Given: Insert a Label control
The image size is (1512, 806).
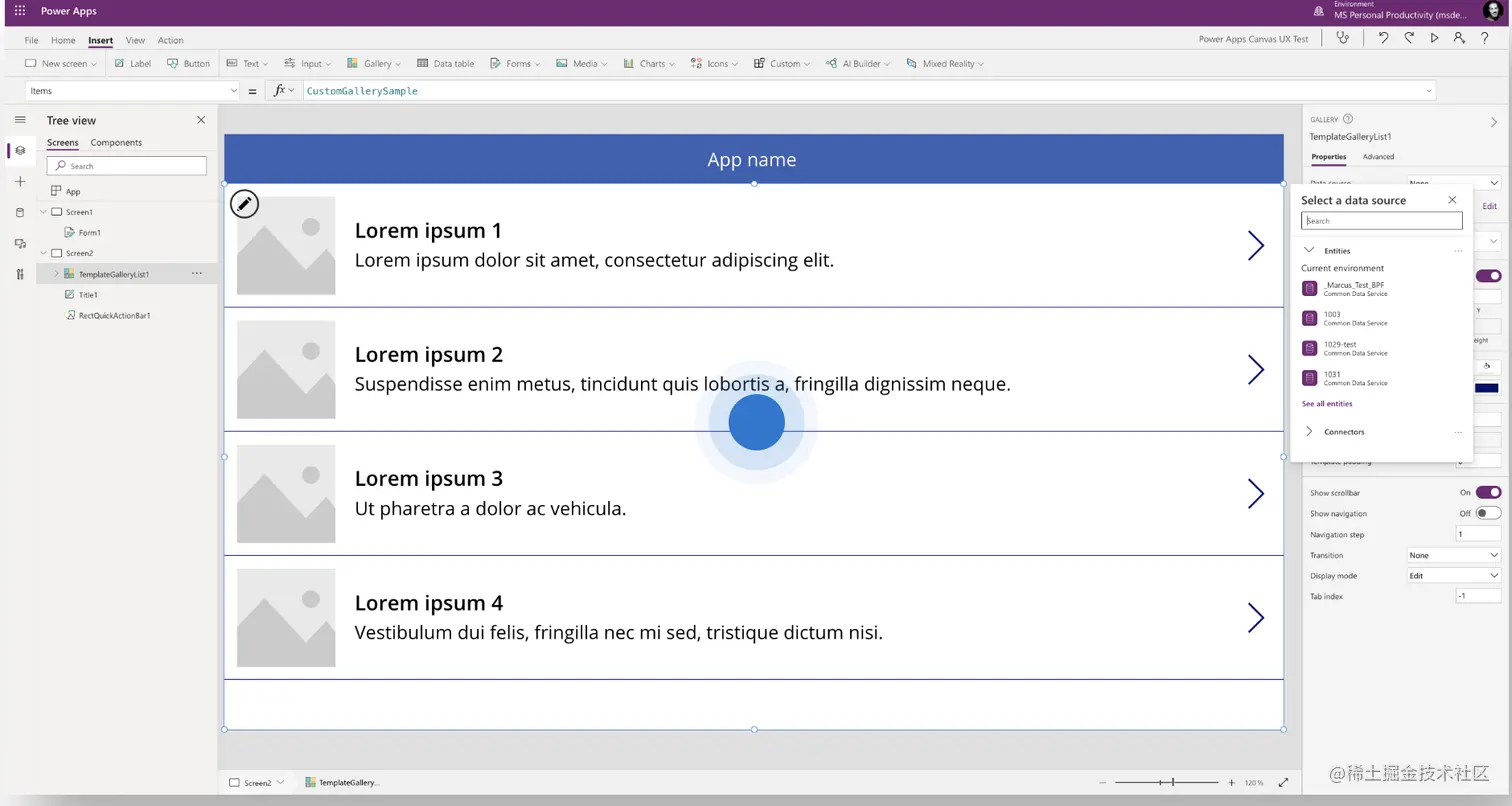Looking at the screenshot, I should pyautogui.click(x=132, y=63).
